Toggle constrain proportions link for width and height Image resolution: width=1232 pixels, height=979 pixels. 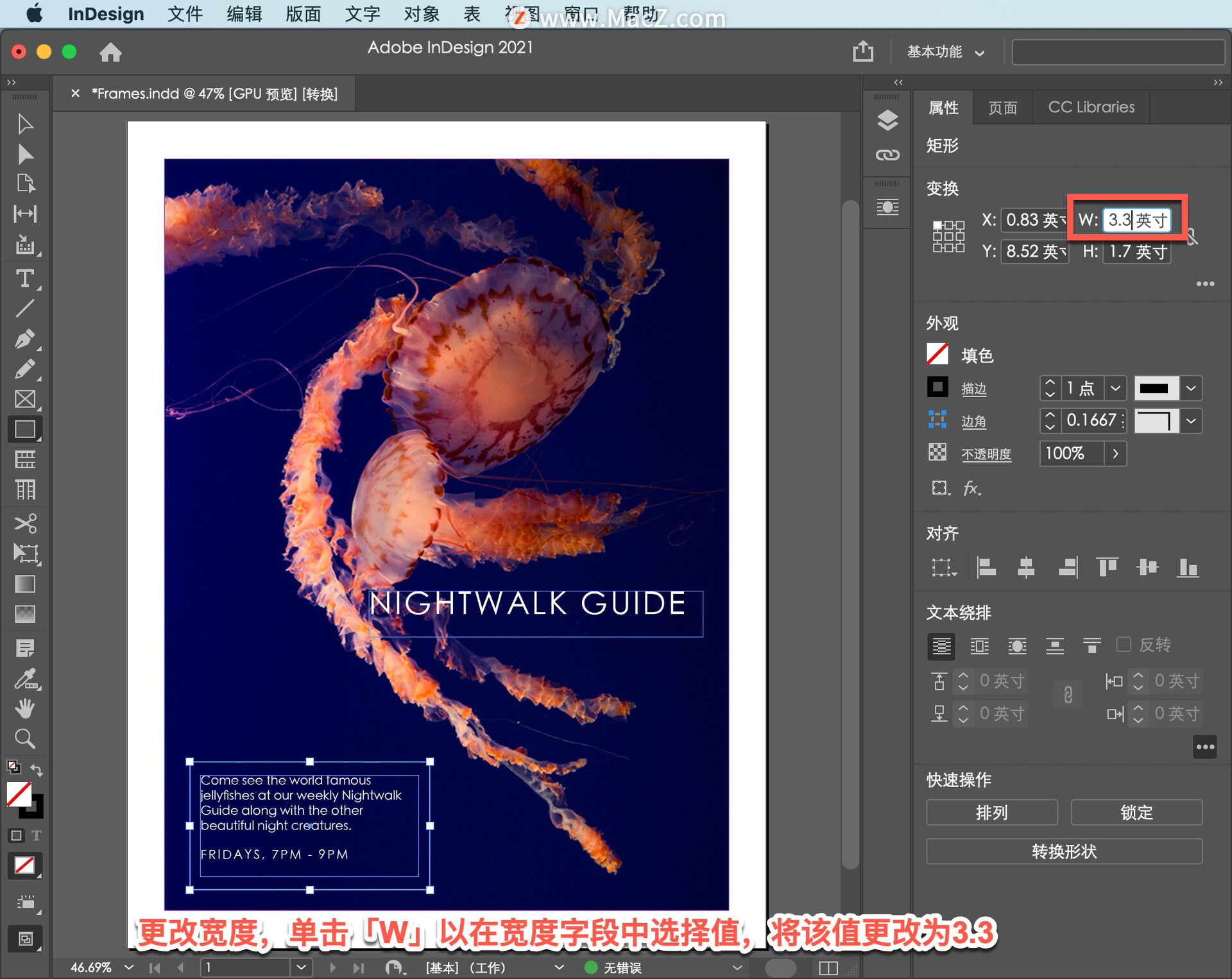1192,237
